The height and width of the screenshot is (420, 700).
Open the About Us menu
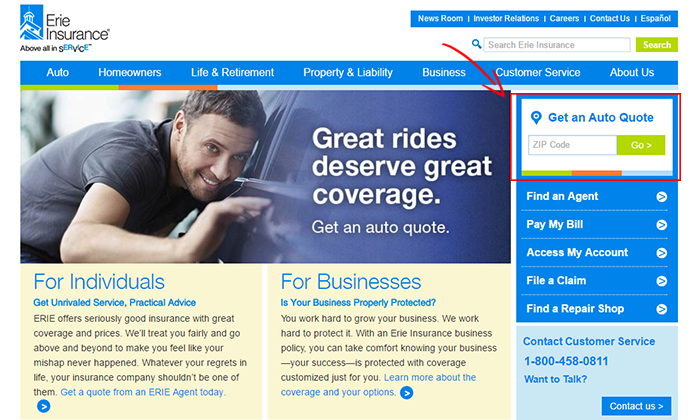[x=632, y=72]
